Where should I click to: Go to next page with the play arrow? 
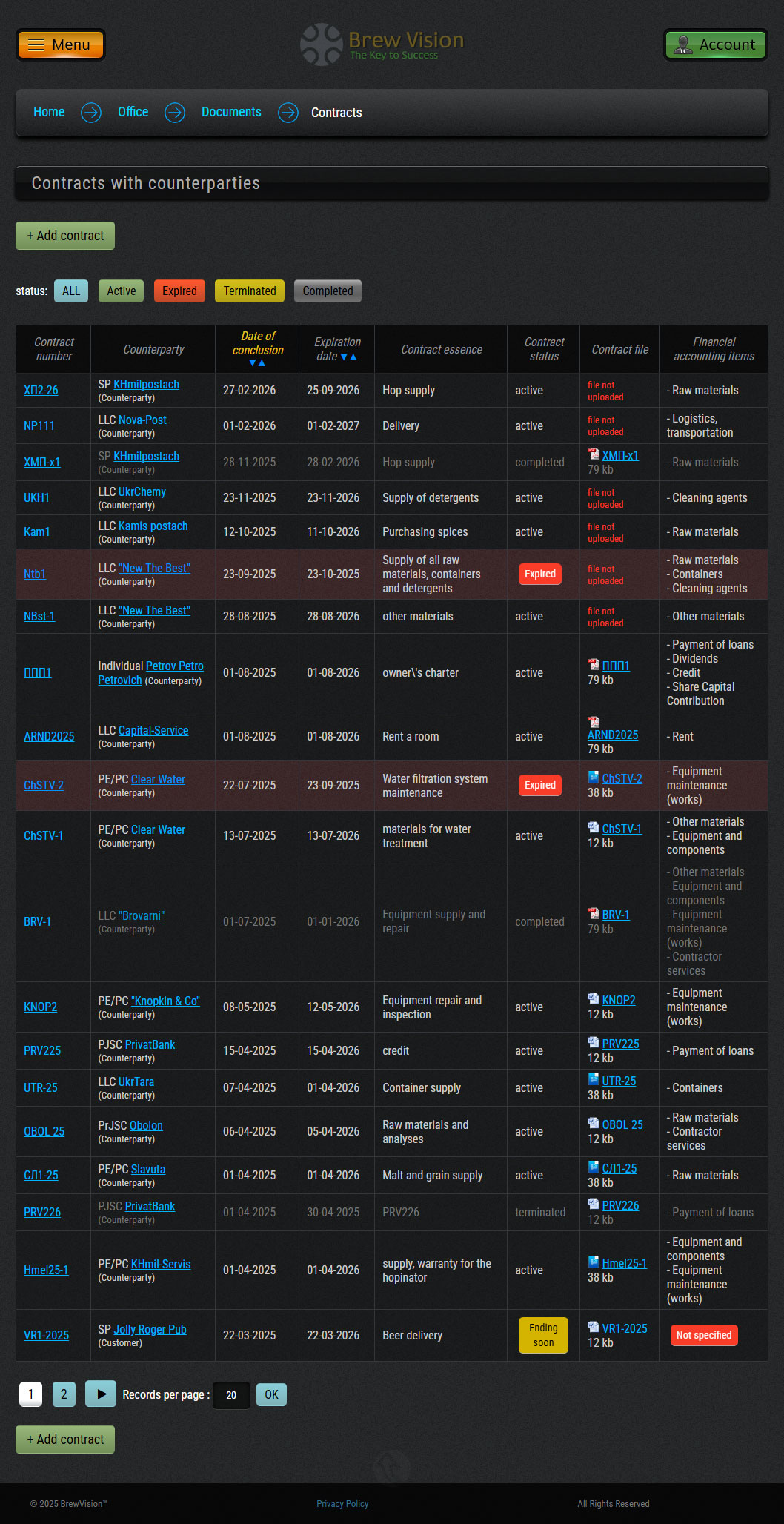coord(101,1394)
